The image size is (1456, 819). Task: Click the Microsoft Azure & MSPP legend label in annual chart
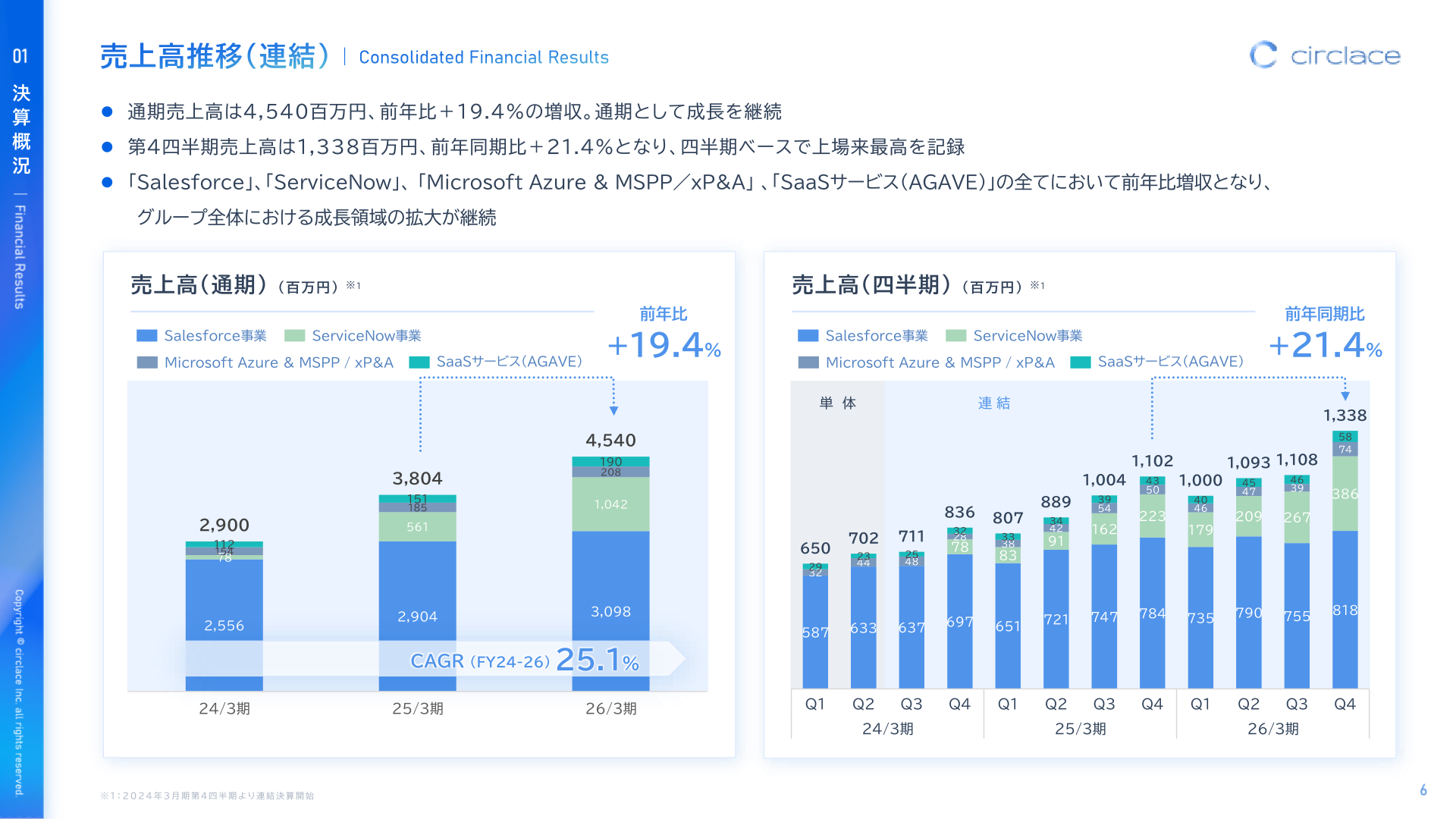click(279, 362)
